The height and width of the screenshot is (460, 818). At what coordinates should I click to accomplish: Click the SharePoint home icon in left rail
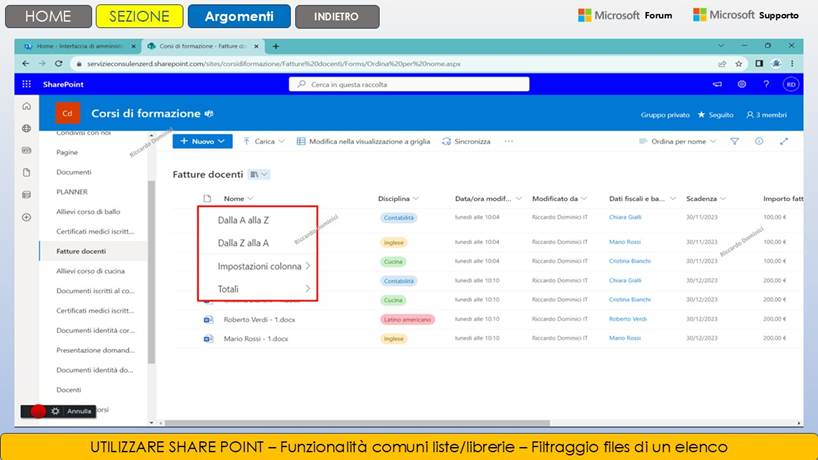(27, 106)
